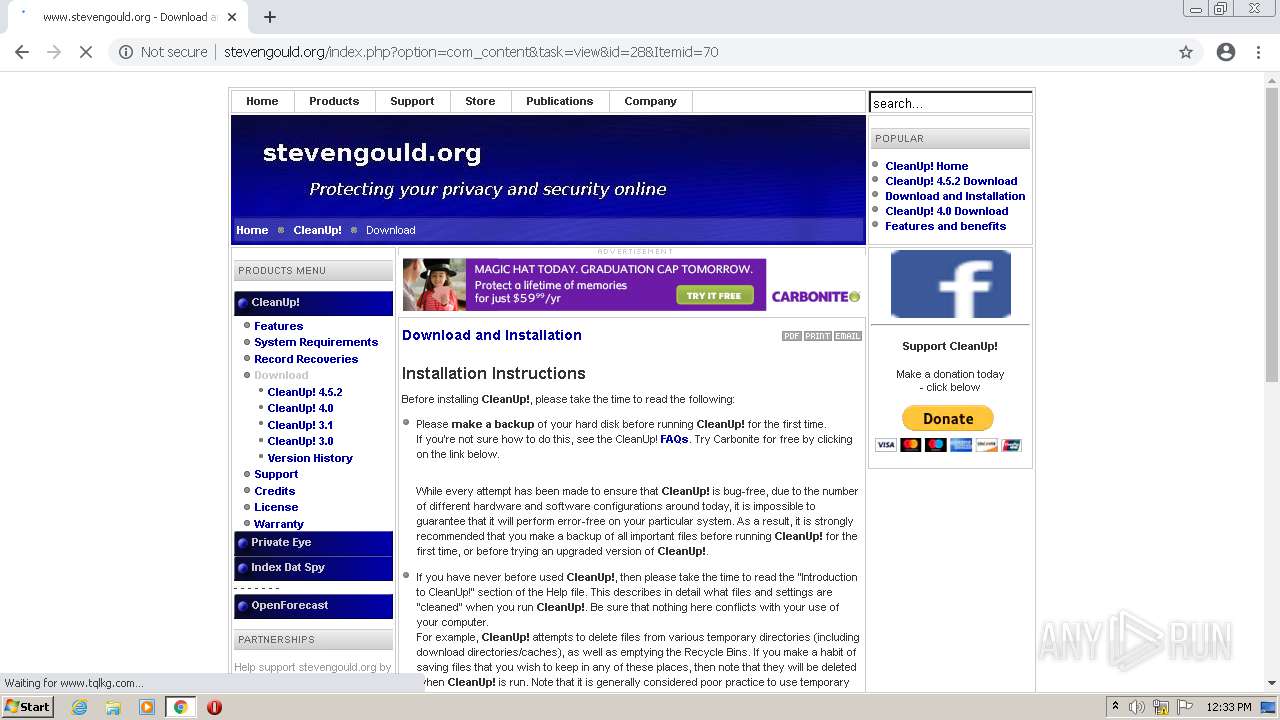Open the Windows Start menu
Image resolution: width=1280 pixels, height=720 pixels.
point(28,707)
